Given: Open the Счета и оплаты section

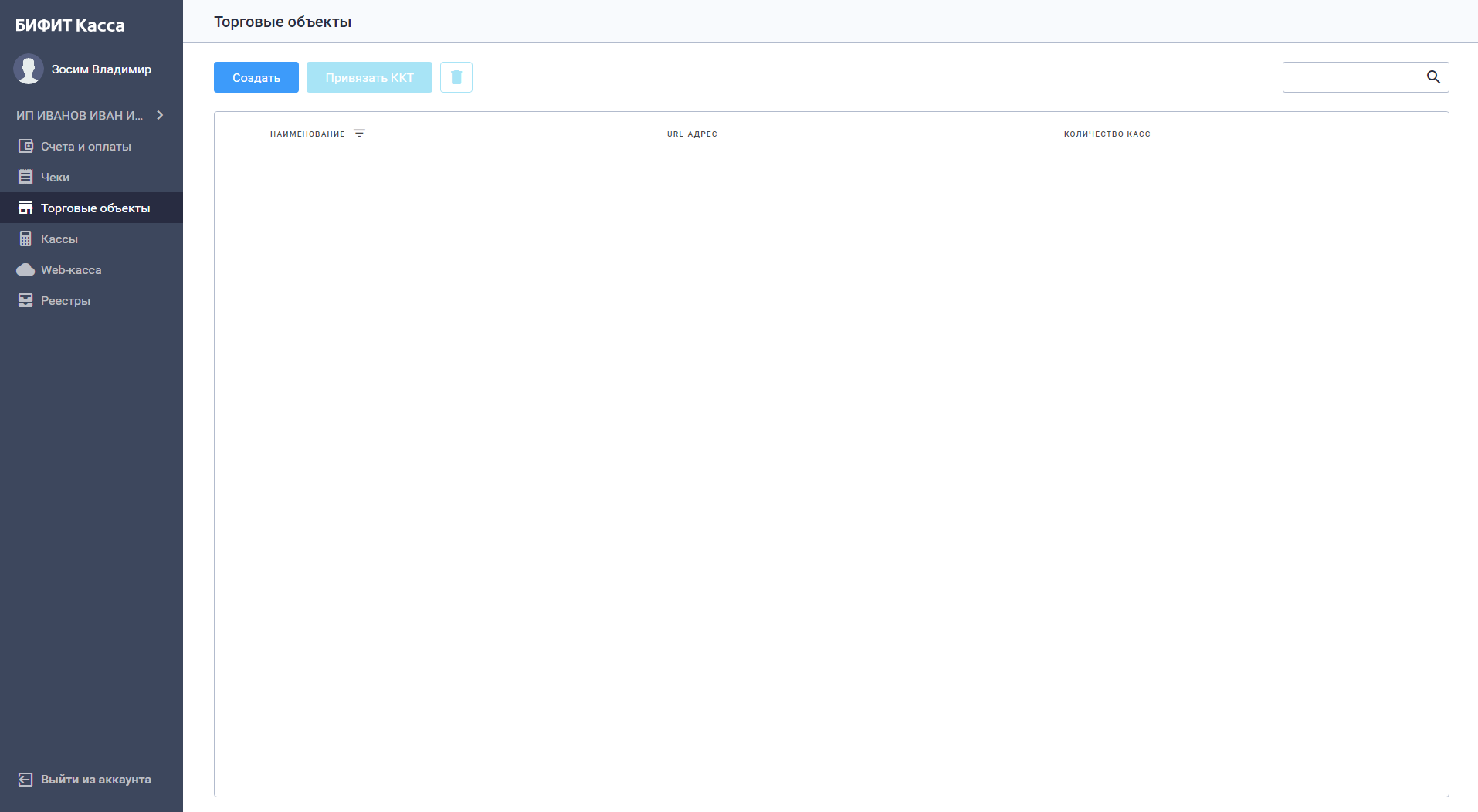Looking at the screenshot, I should (91, 146).
